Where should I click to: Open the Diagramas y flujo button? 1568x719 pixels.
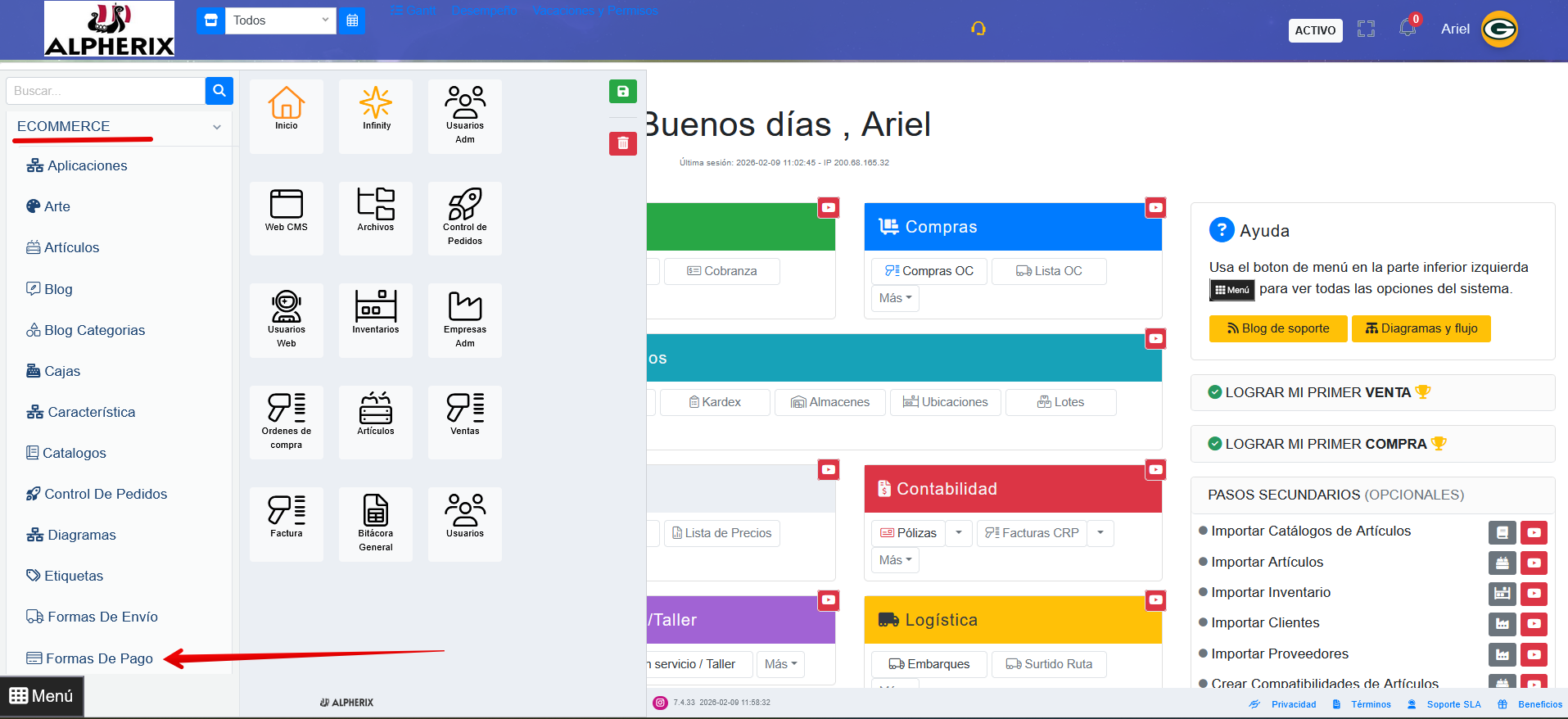pyautogui.click(x=1421, y=328)
